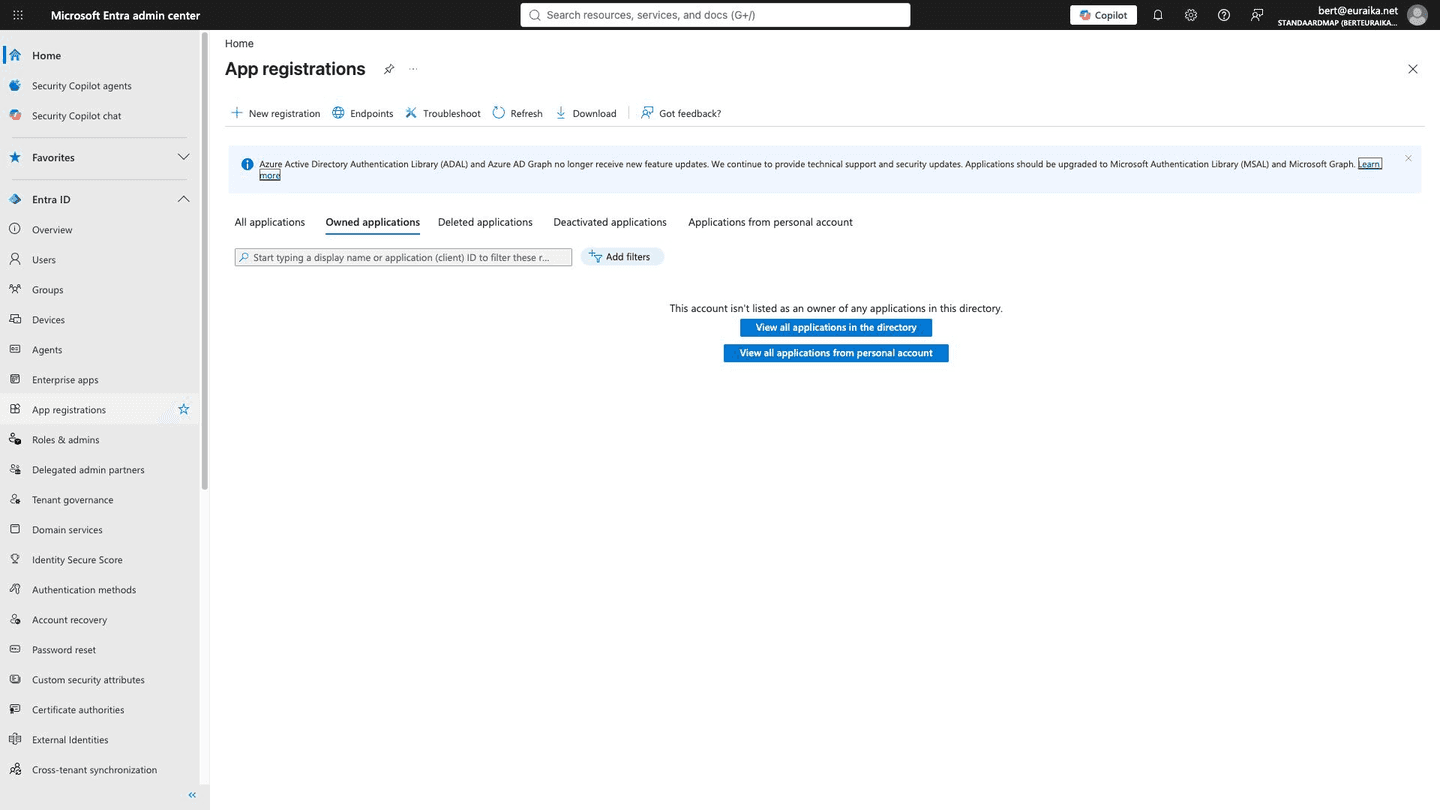Click Download in the toolbar
The height and width of the screenshot is (810, 1440).
[586, 113]
